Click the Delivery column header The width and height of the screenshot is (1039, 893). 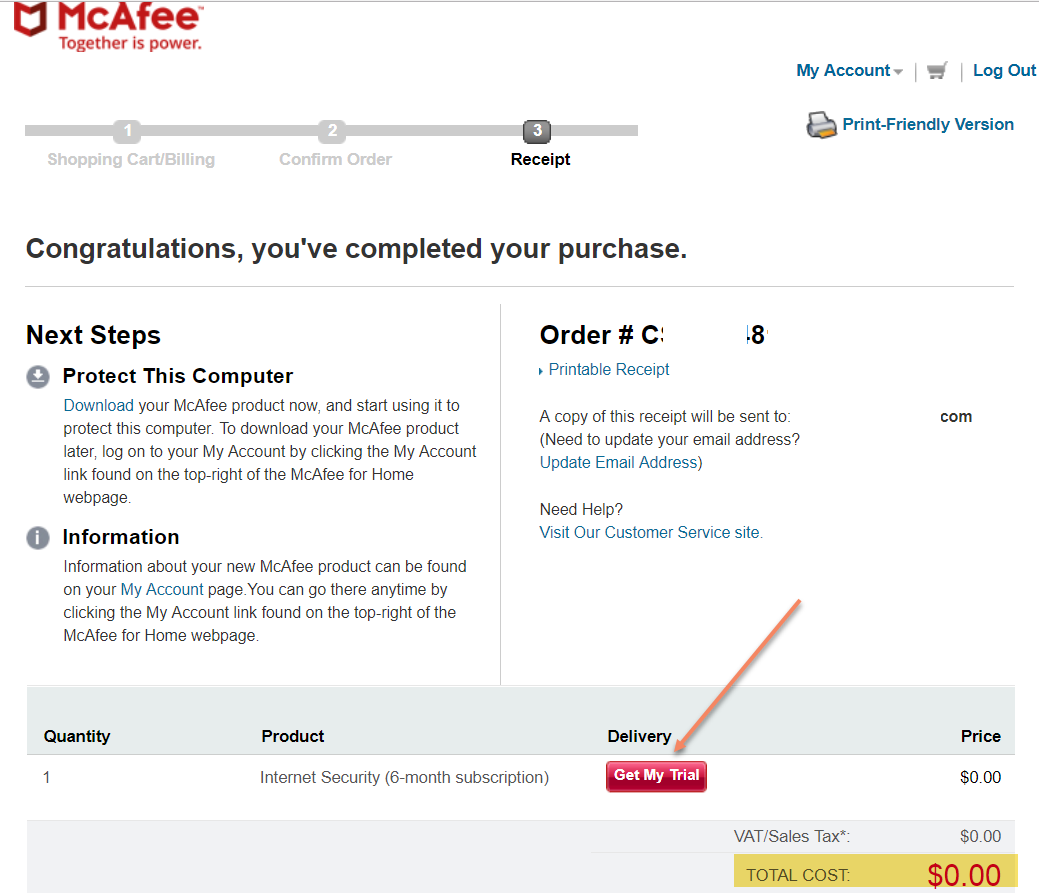639,737
